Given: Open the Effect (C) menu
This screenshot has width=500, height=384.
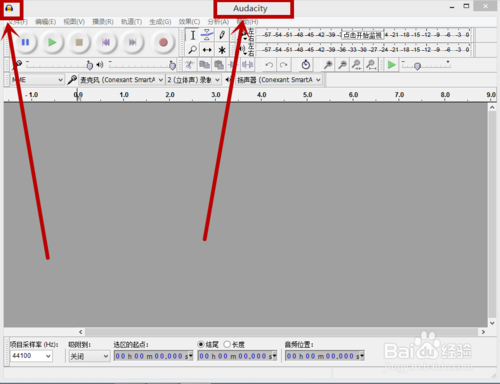Looking at the screenshot, I should coord(189,22).
